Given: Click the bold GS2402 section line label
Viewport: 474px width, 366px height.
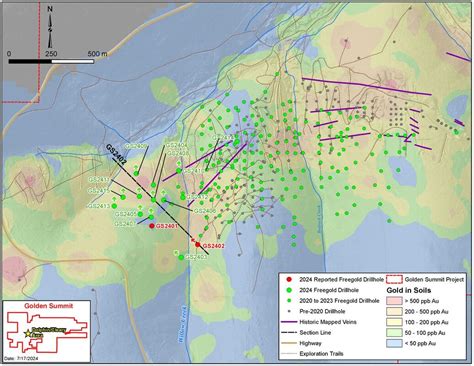Looking at the screenshot, I should coord(116,154).
